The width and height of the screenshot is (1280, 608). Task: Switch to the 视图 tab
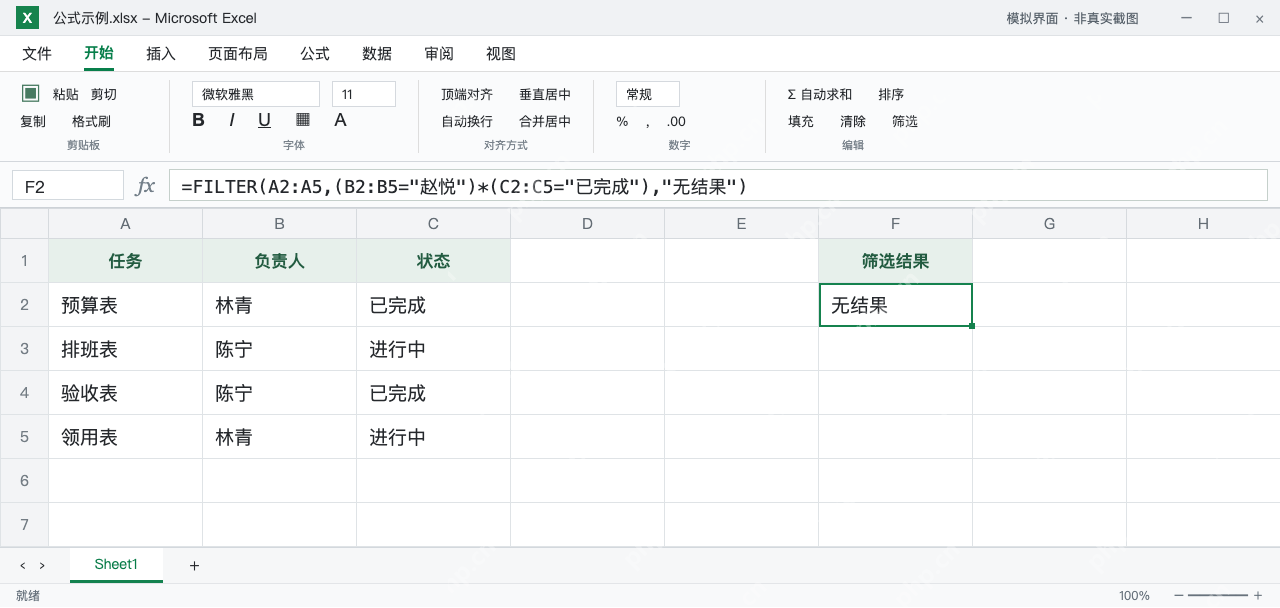click(x=501, y=54)
